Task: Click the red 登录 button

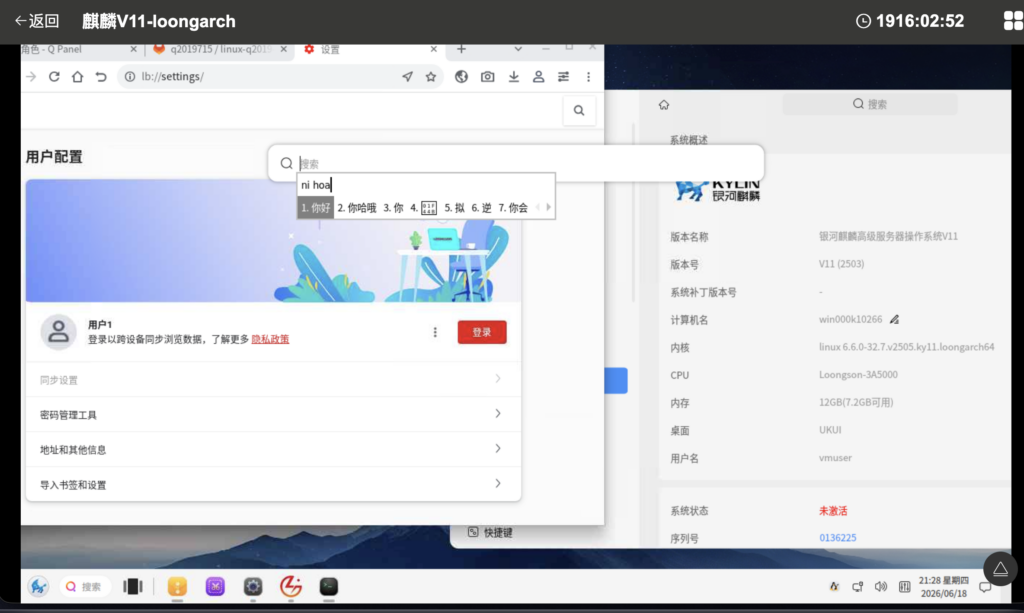Action: (482, 332)
